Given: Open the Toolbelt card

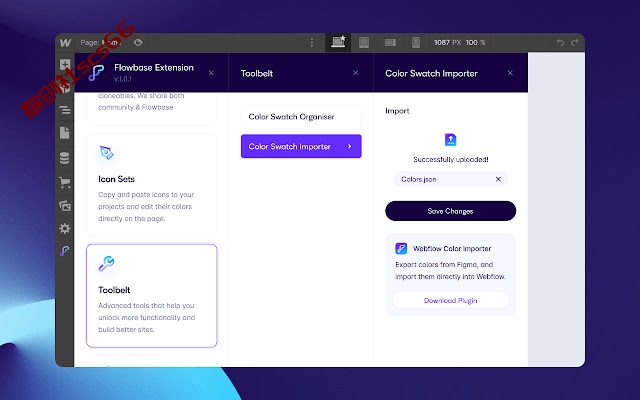Looking at the screenshot, I should coord(152,296).
